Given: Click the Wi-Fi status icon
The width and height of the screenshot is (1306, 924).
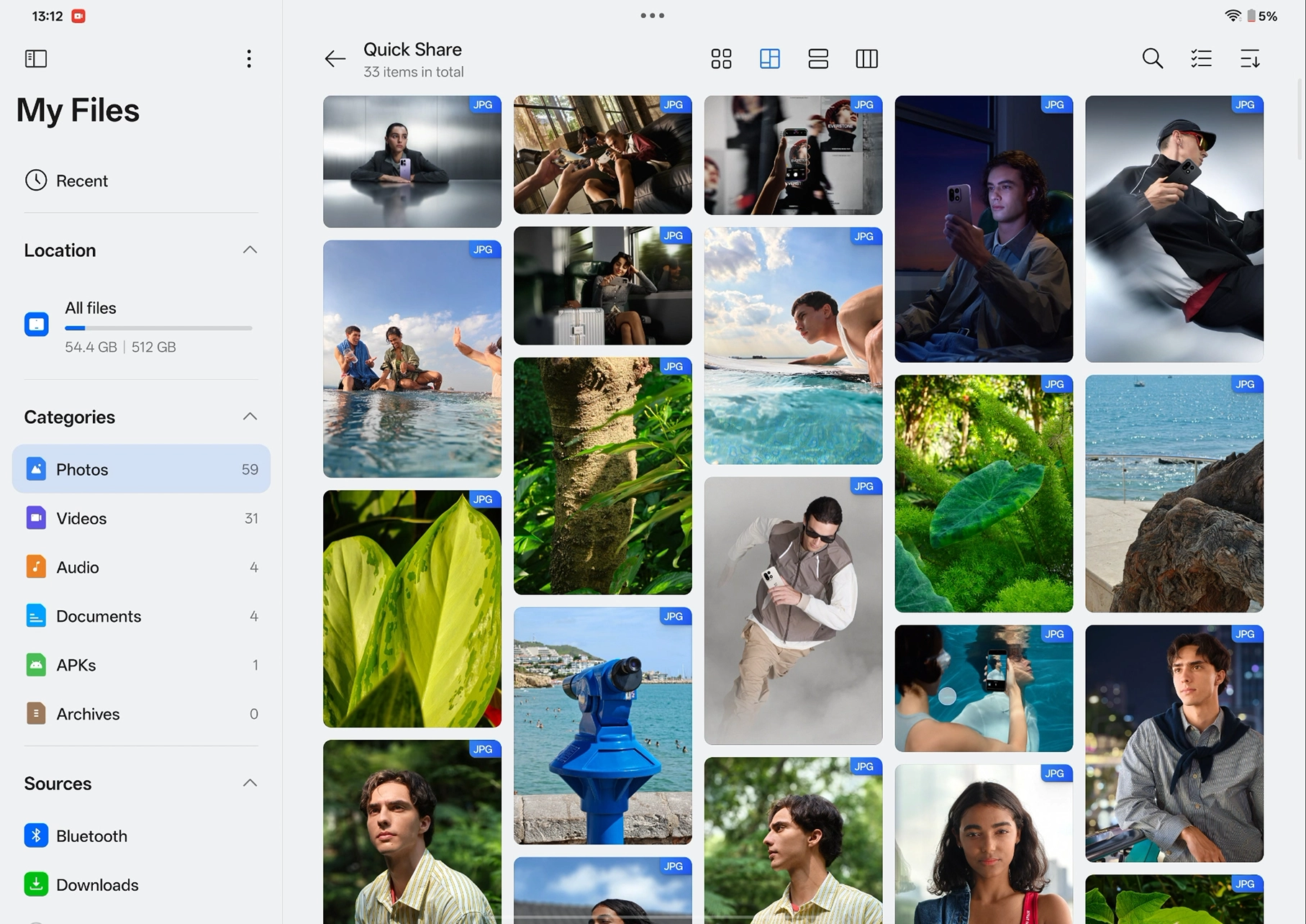Looking at the screenshot, I should pyautogui.click(x=1233, y=16).
